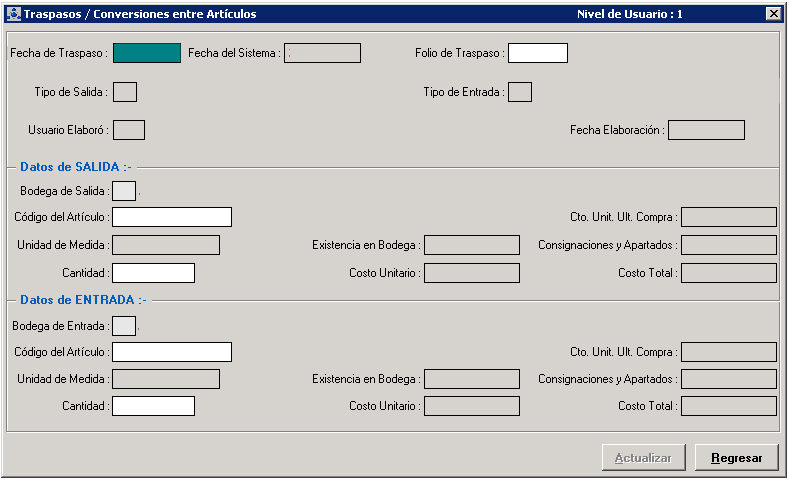The width and height of the screenshot is (789, 481).
Task: Click Costo Total field in ENTRADA section
Action: (x=729, y=406)
